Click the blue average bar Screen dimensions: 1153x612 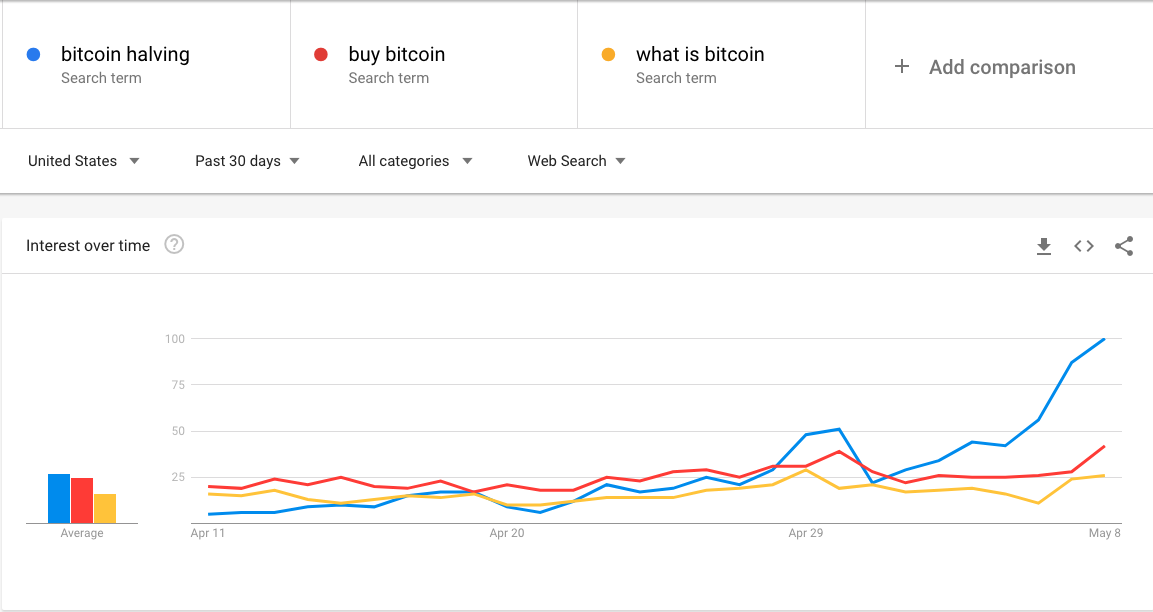(x=59, y=499)
